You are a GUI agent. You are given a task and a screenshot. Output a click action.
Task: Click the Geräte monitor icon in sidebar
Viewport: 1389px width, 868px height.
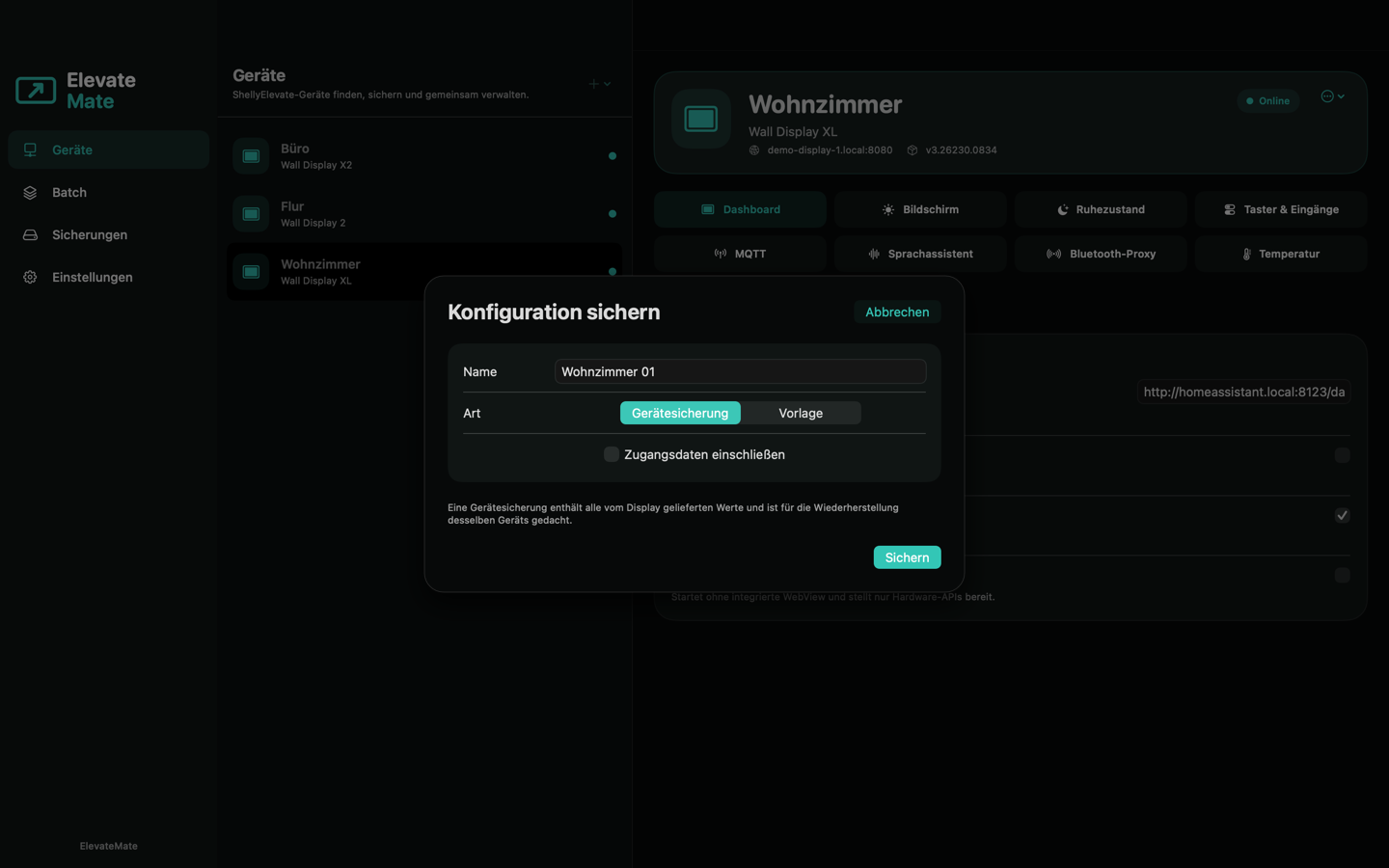(x=30, y=149)
